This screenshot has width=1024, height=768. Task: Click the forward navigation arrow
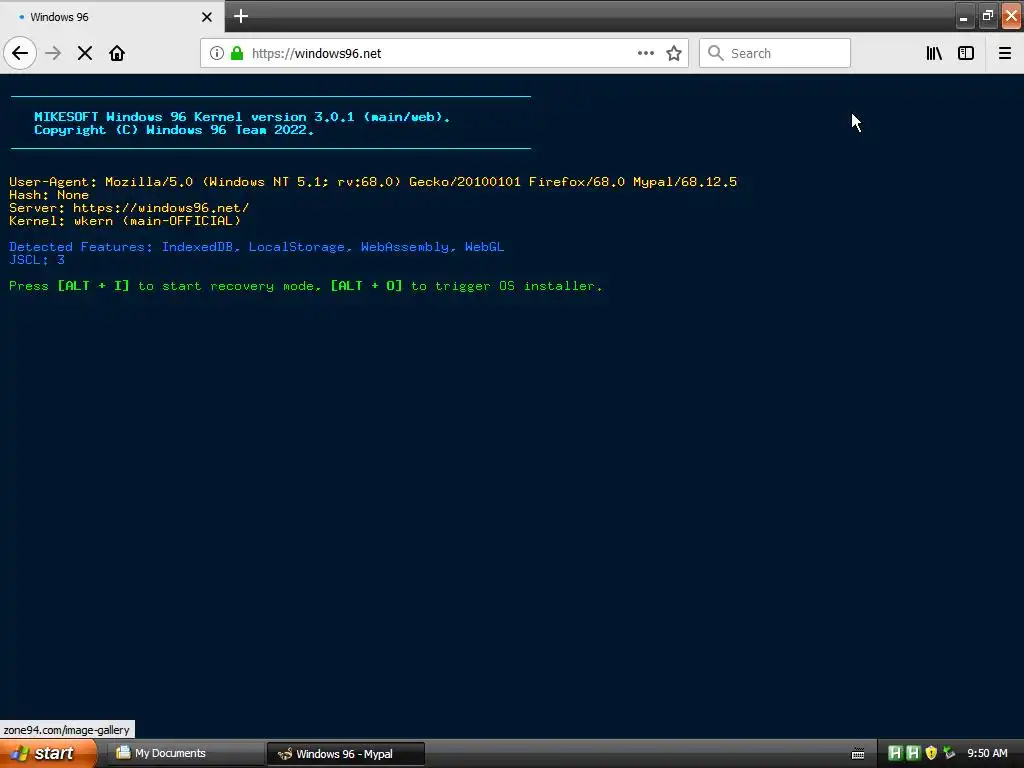tap(54, 53)
